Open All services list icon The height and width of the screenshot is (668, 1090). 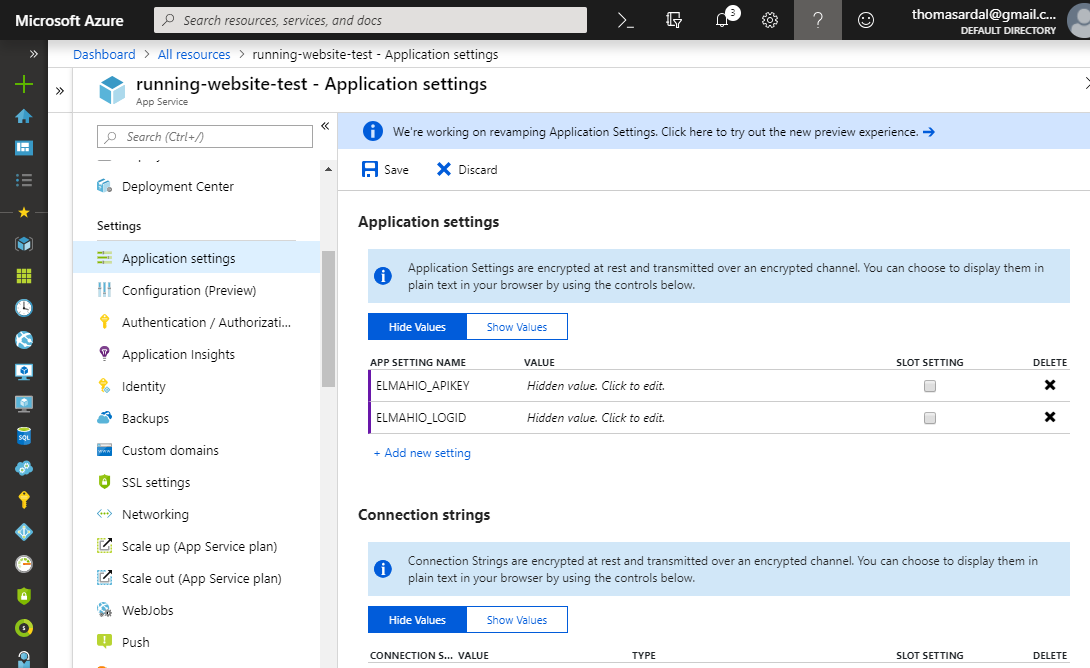click(x=24, y=180)
